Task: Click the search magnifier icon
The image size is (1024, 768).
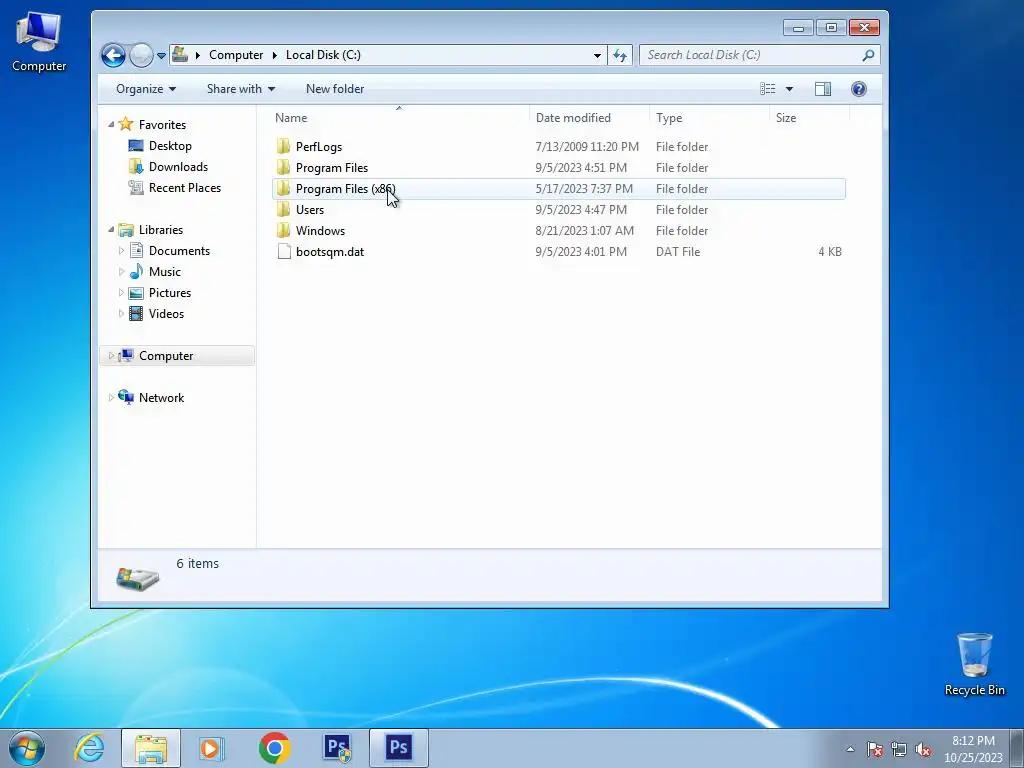Action: pos(868,56)
